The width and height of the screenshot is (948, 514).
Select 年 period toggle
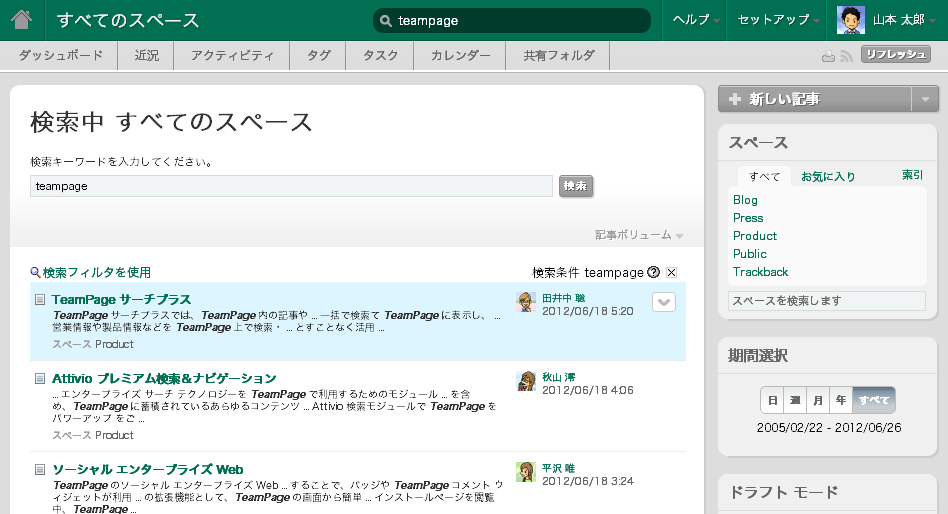click(x=841, y=400)
